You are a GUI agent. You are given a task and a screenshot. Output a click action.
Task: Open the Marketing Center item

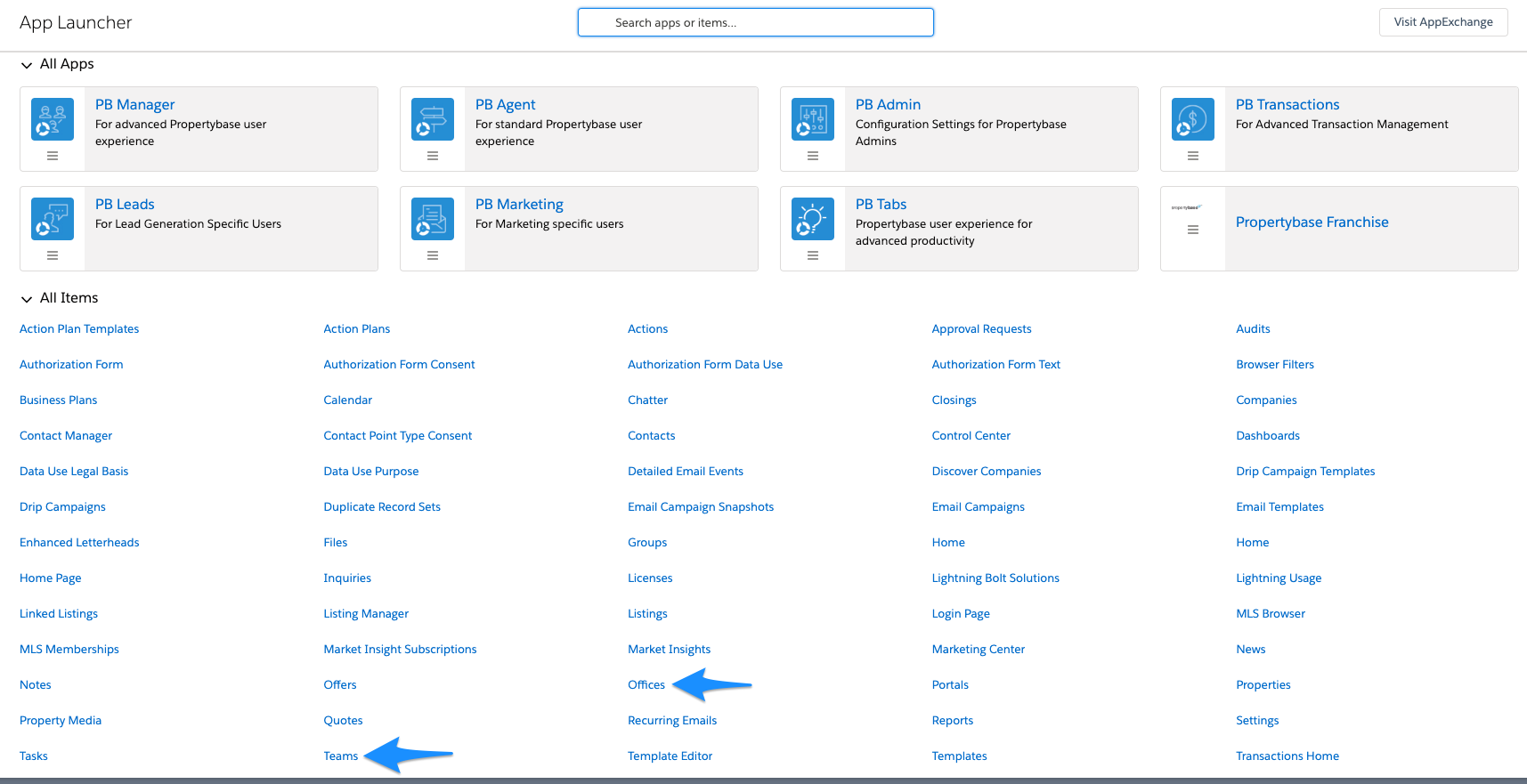point(979,649)
